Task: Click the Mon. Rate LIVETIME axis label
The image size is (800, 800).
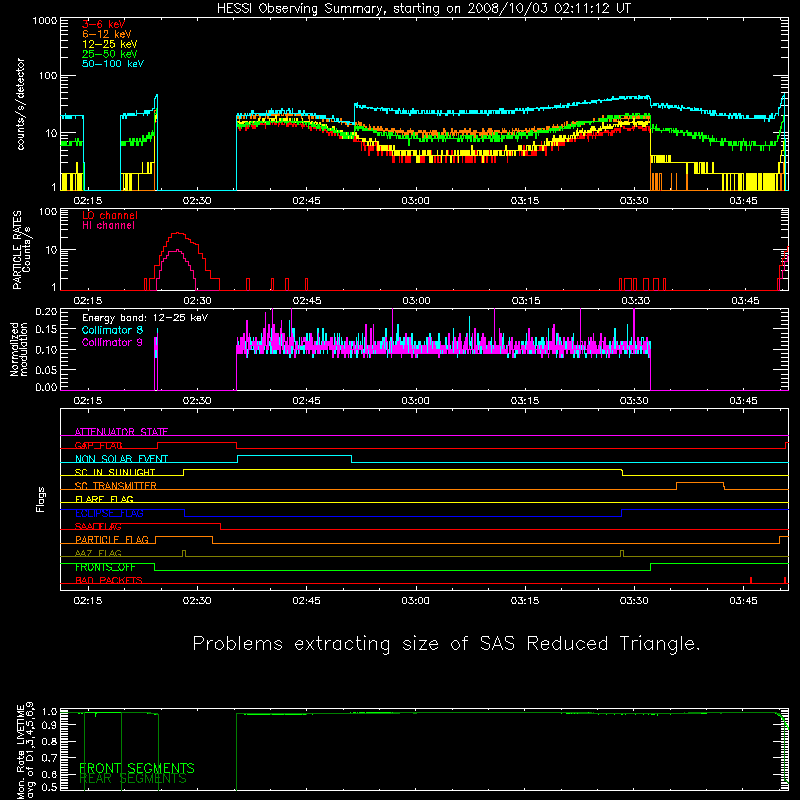Action: [x=25, y=751]
